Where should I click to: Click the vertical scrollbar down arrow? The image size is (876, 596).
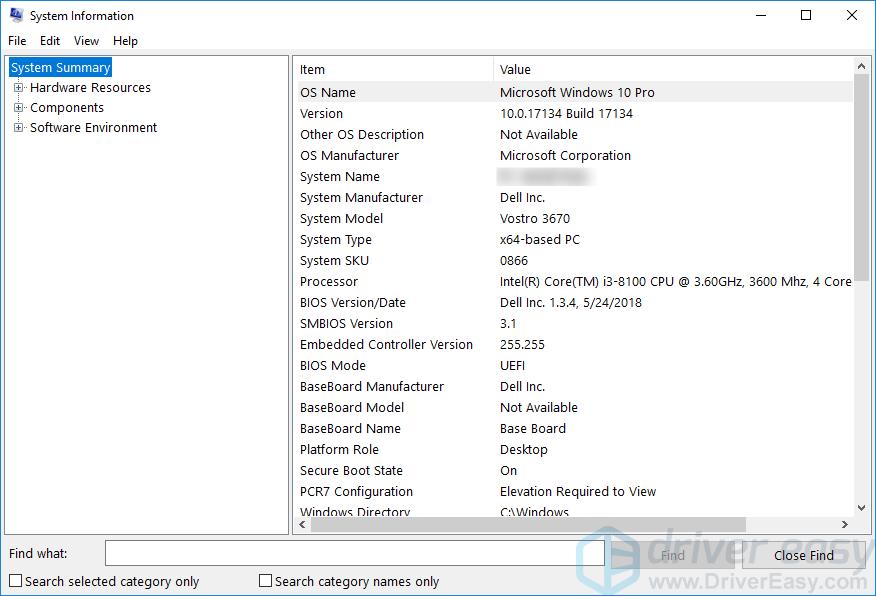[861, 508]
